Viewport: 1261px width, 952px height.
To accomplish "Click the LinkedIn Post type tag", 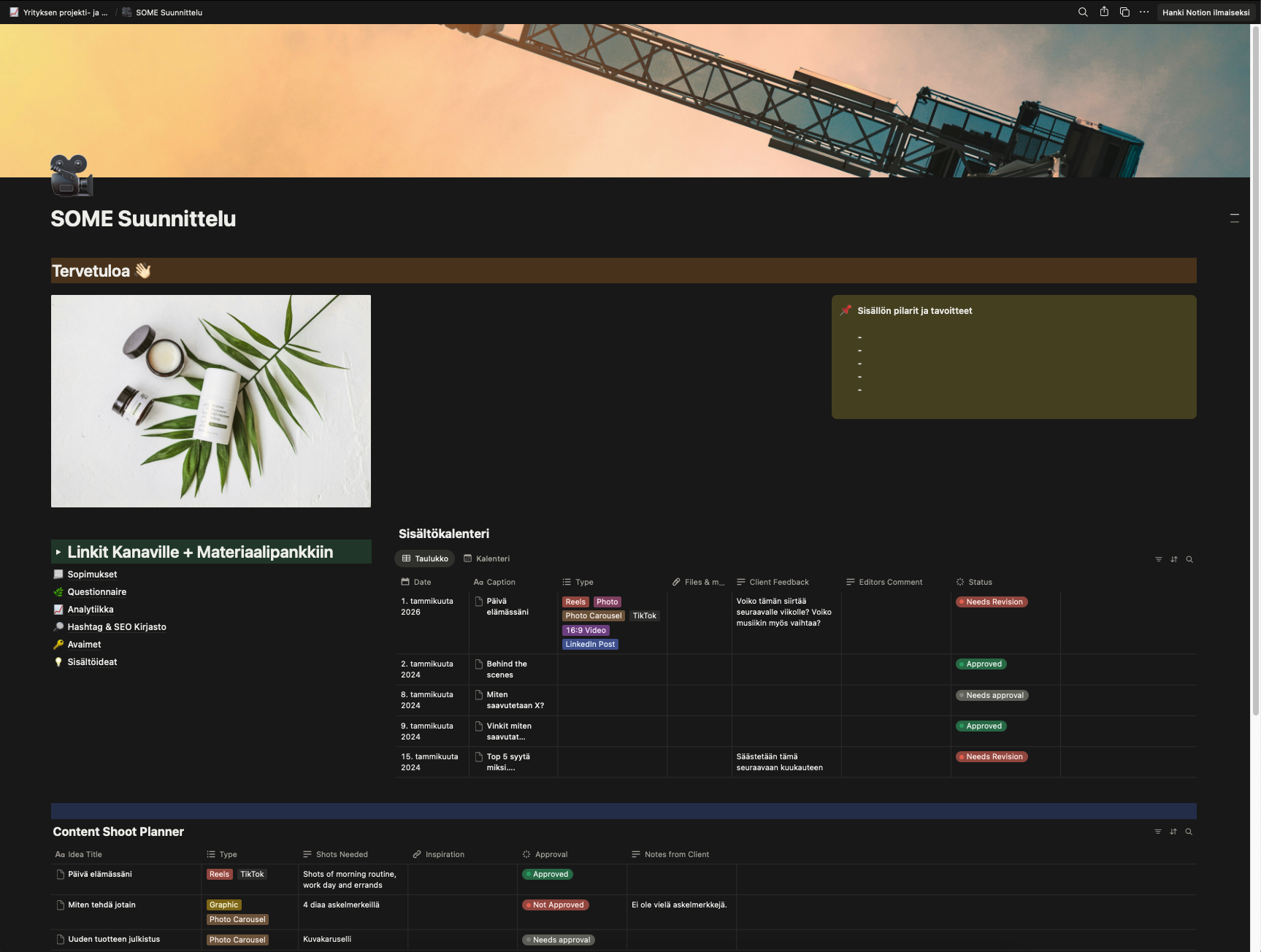I will pos(590,645).
